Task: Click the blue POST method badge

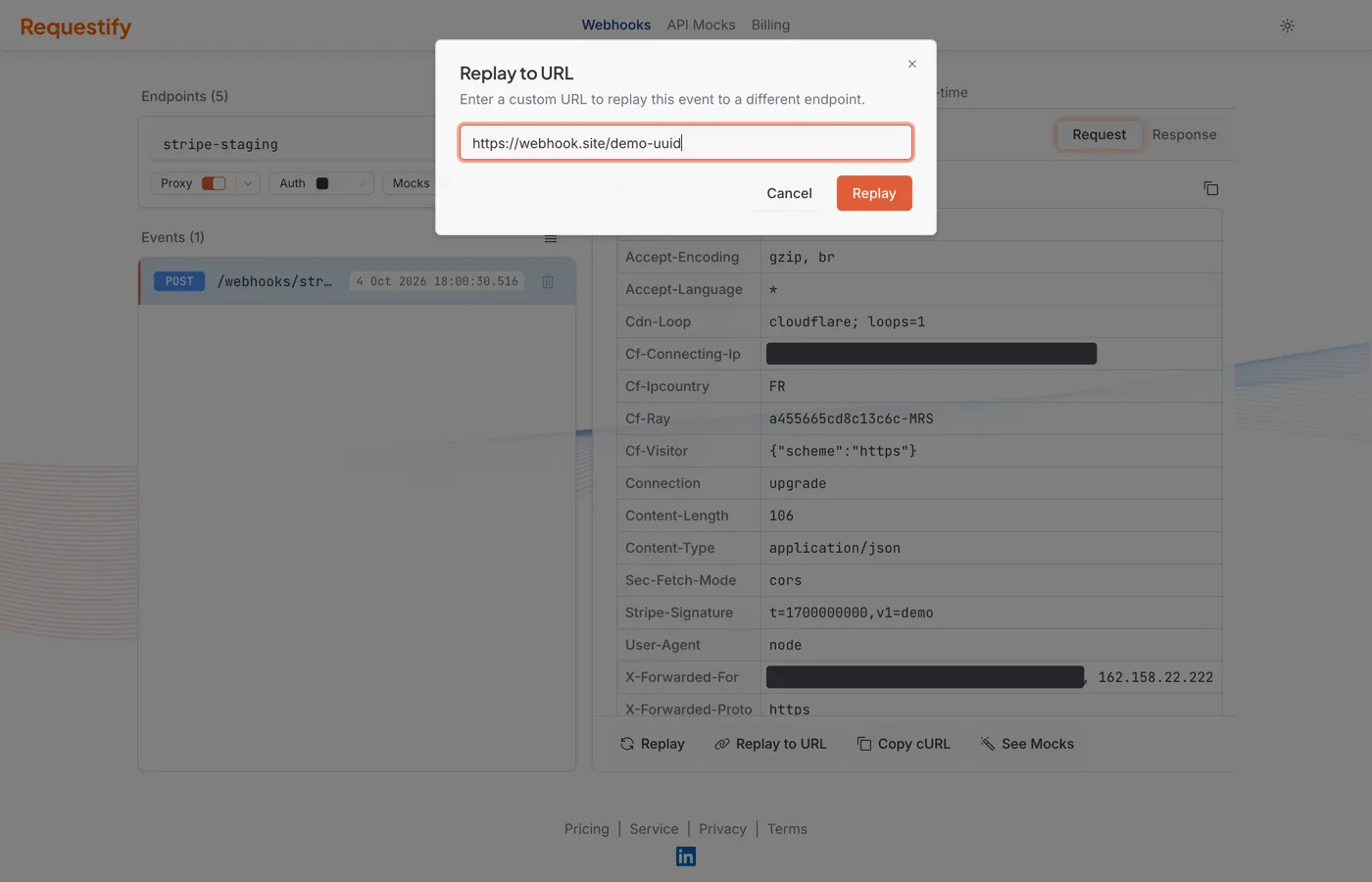Action: tap(179, 282)
